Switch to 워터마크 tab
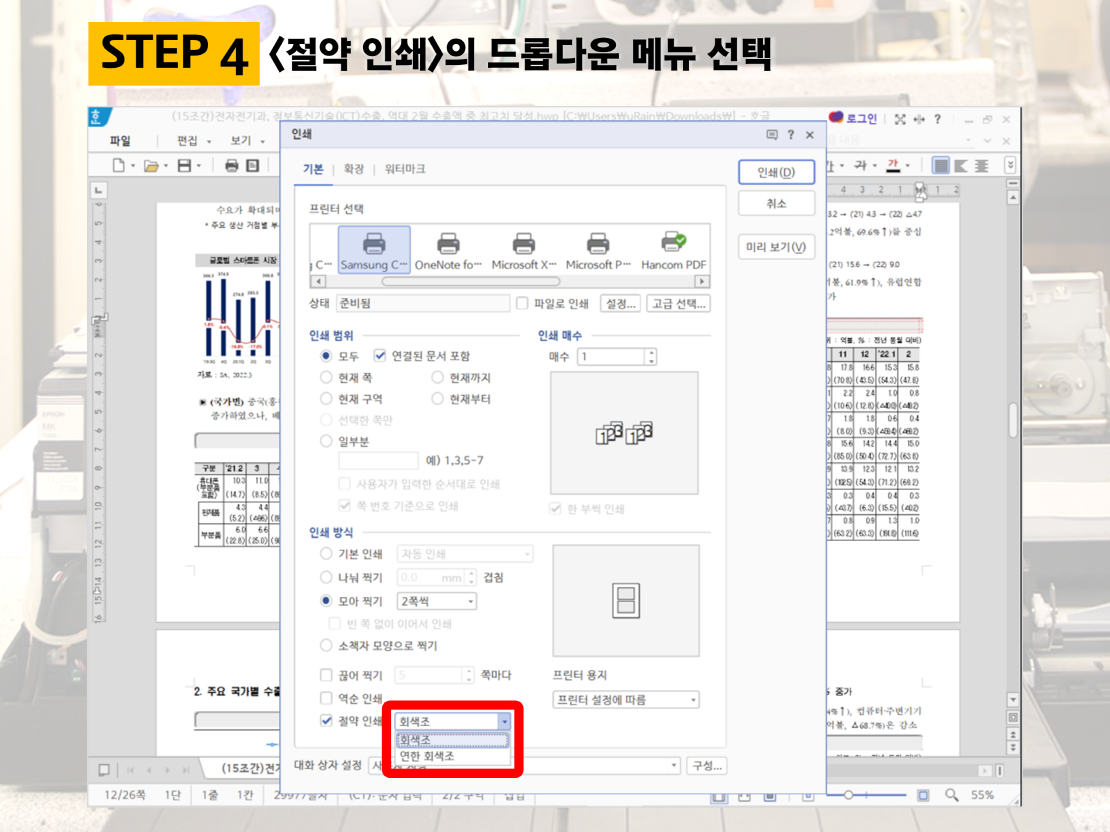The width and height of the screenshot is (1110, 832). point(405,169)
